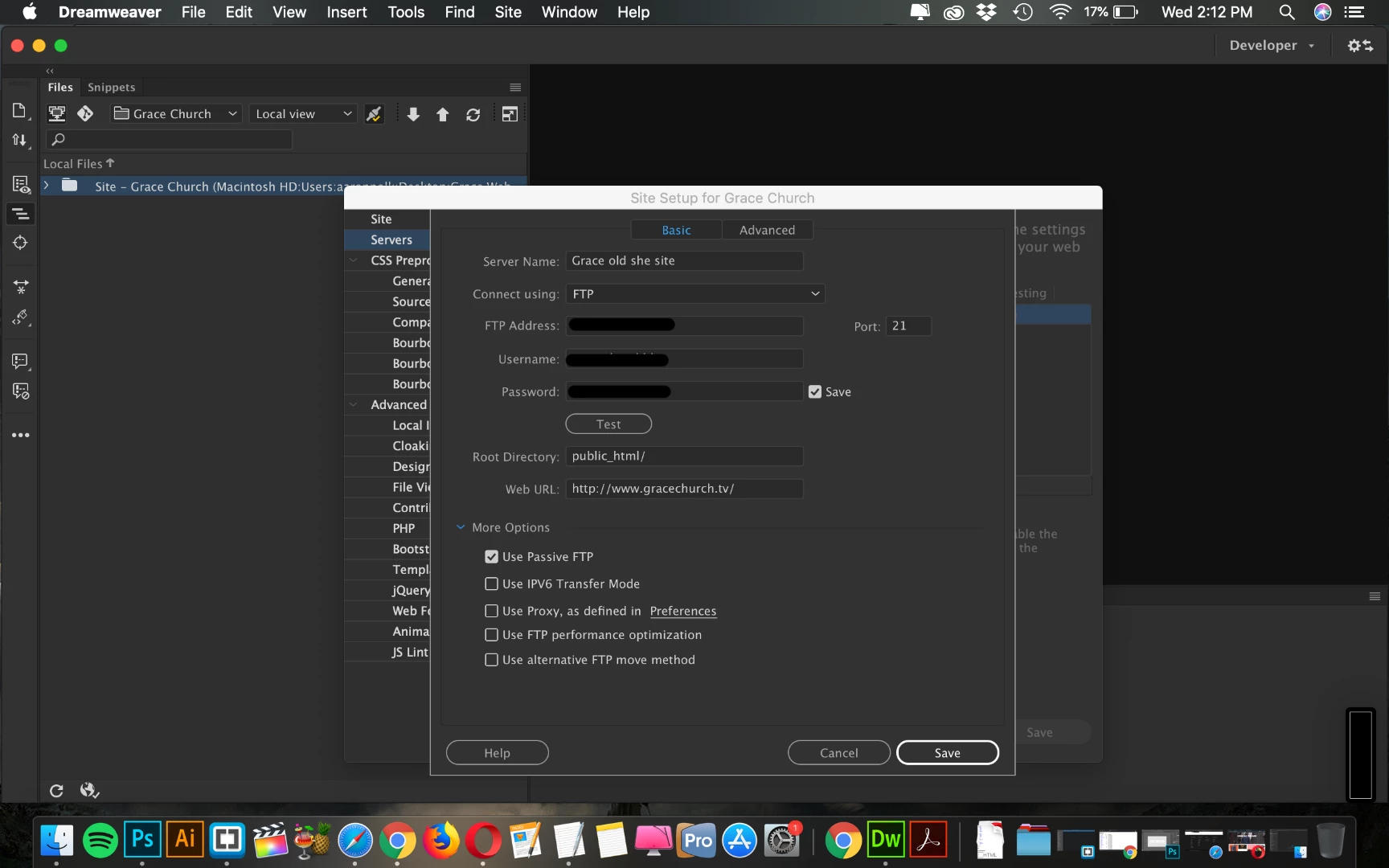Click the expand Files panel icon
The width and height of the screenshot is (1389, 868).
[x=510, y=114]
